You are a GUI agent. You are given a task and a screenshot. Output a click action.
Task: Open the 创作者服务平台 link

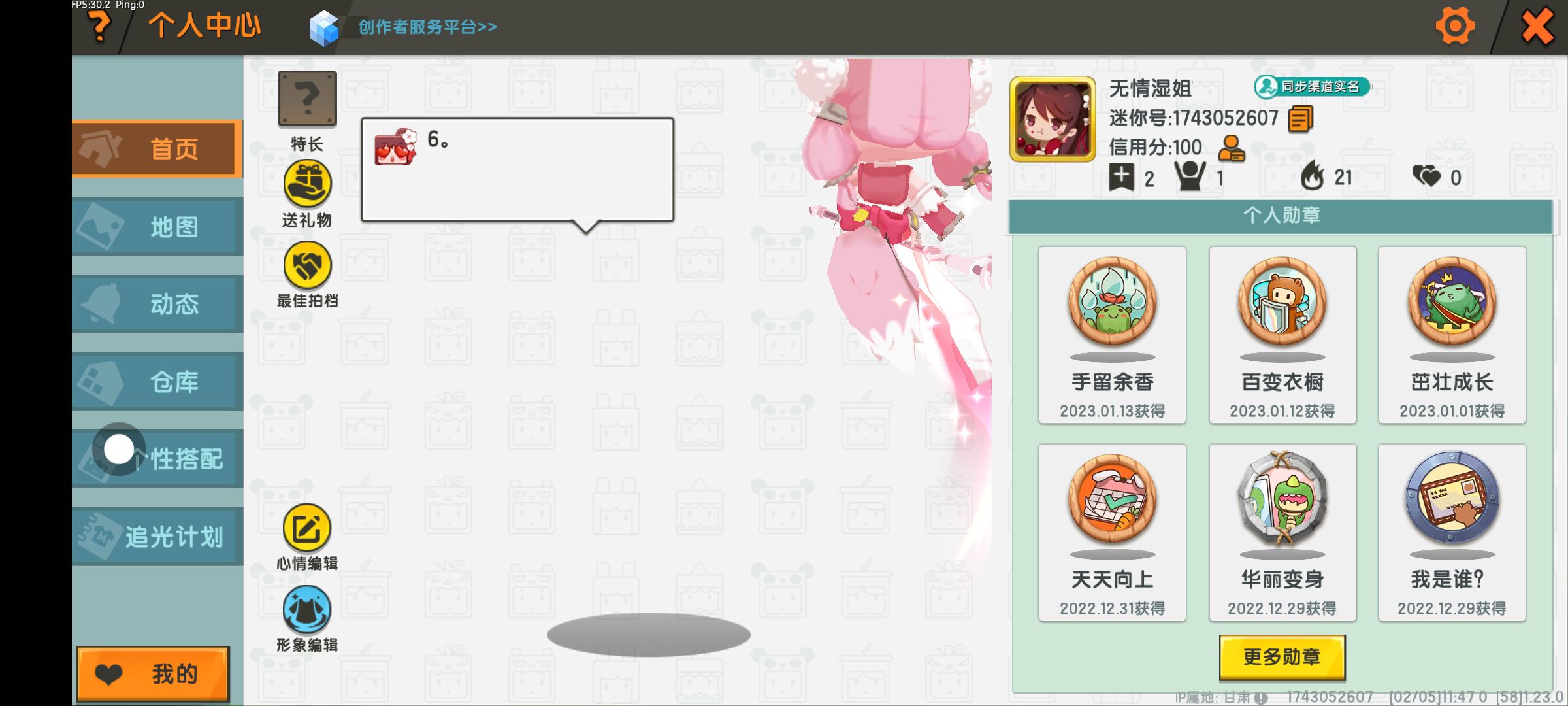click(x=427, y=27)
